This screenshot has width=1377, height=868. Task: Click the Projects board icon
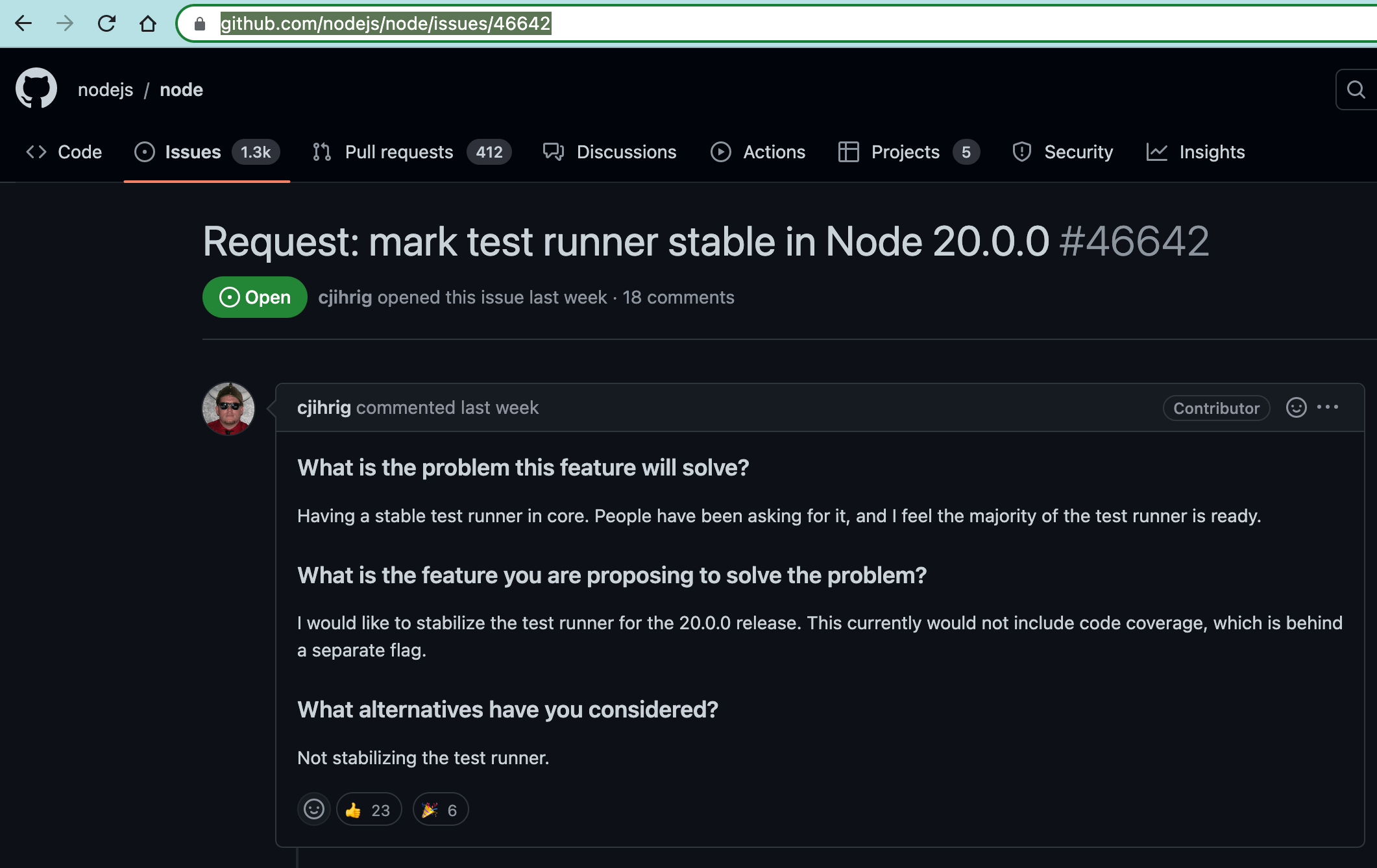click(x=848, y=152)
